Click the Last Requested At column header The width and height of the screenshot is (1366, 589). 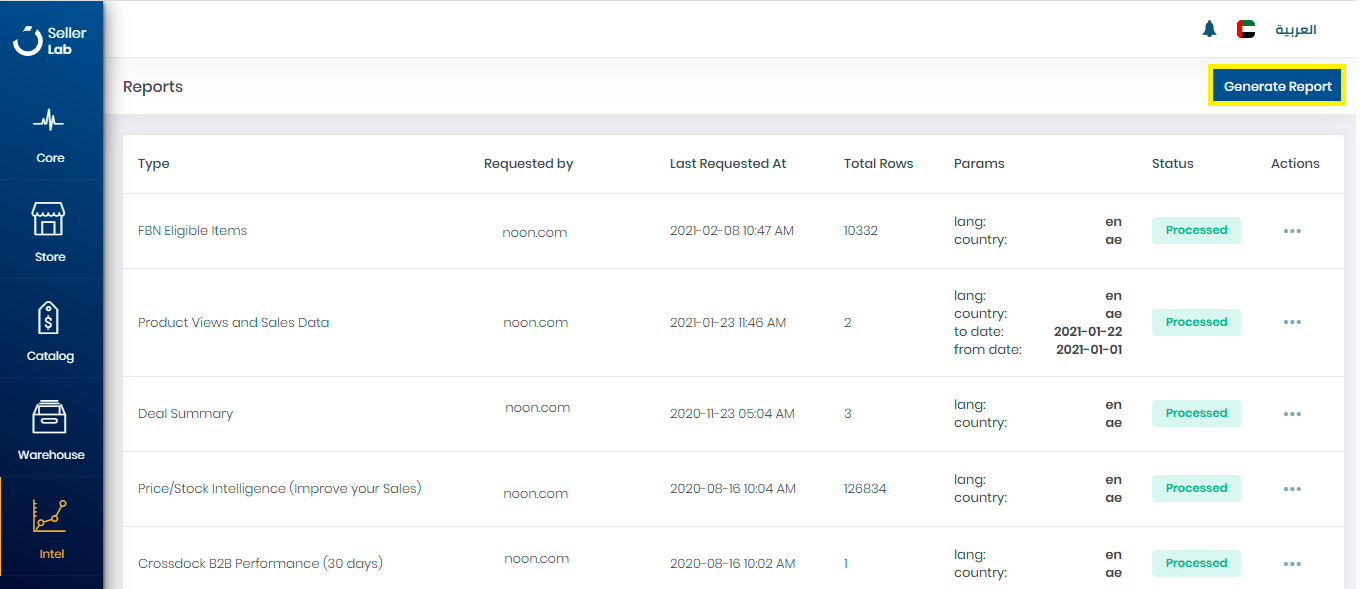728,164
